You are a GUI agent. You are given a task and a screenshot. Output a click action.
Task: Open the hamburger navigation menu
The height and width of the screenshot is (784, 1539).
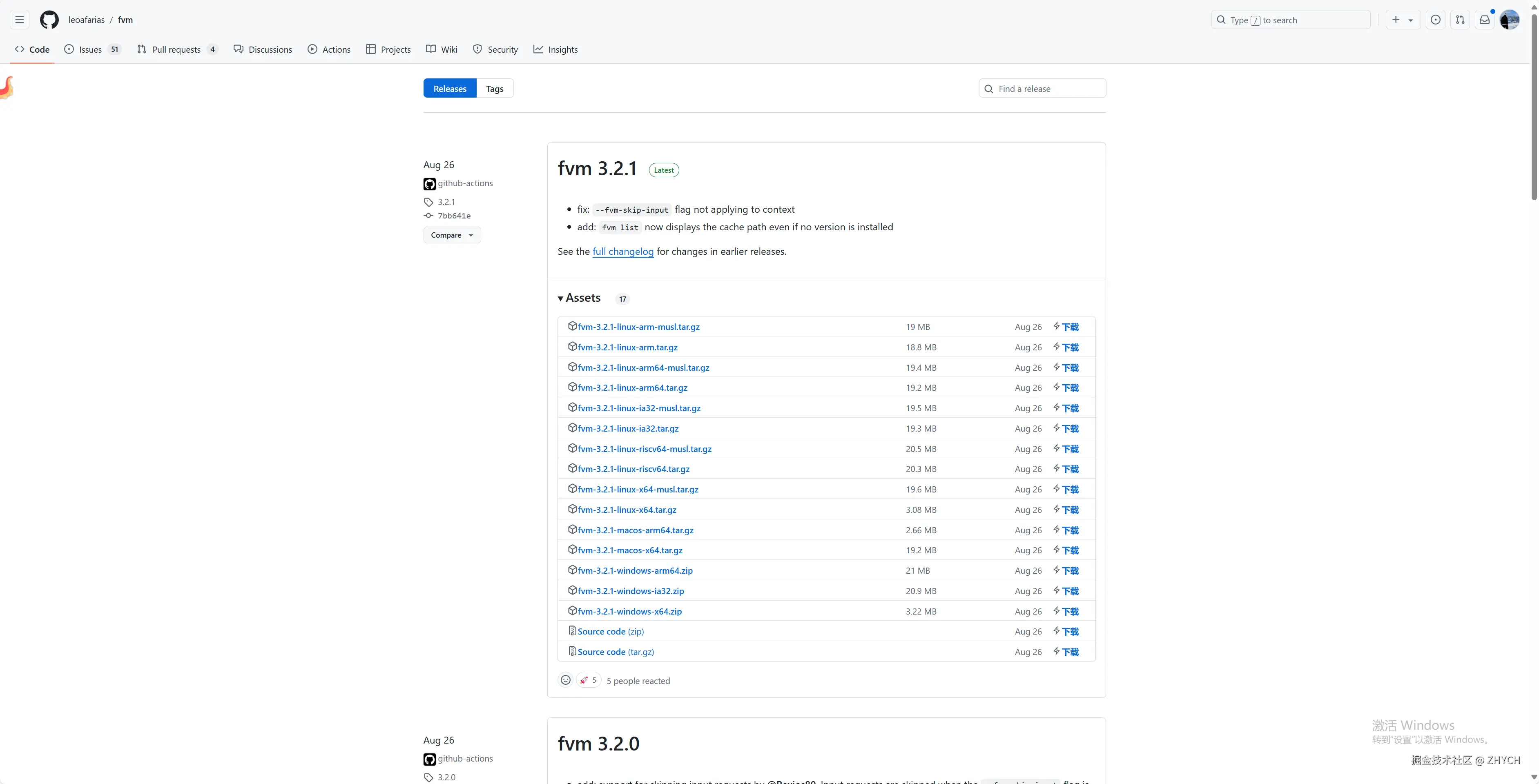[x=20, y=20]
